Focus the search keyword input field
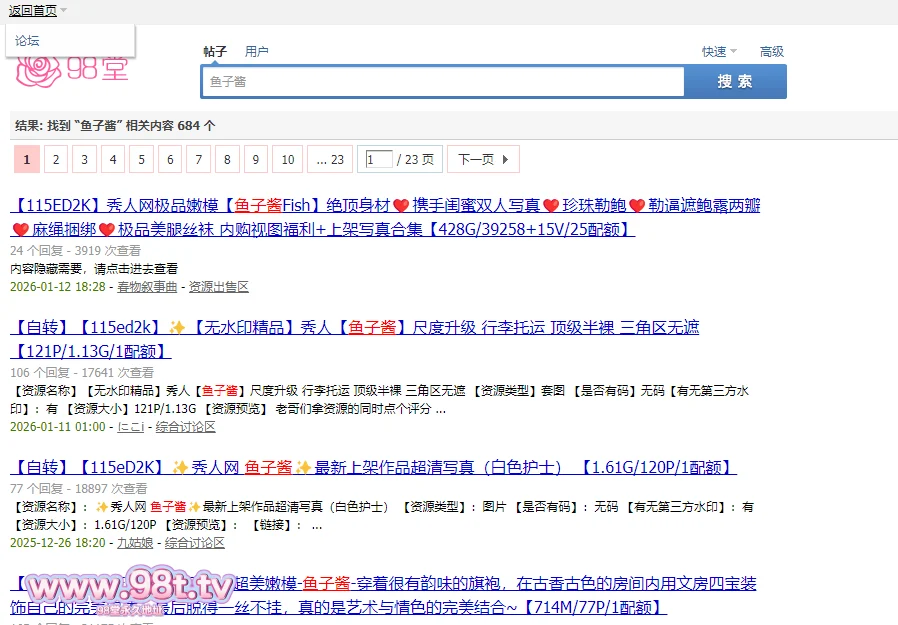Viewport: 898px width, 625px height. click(442, 82)
